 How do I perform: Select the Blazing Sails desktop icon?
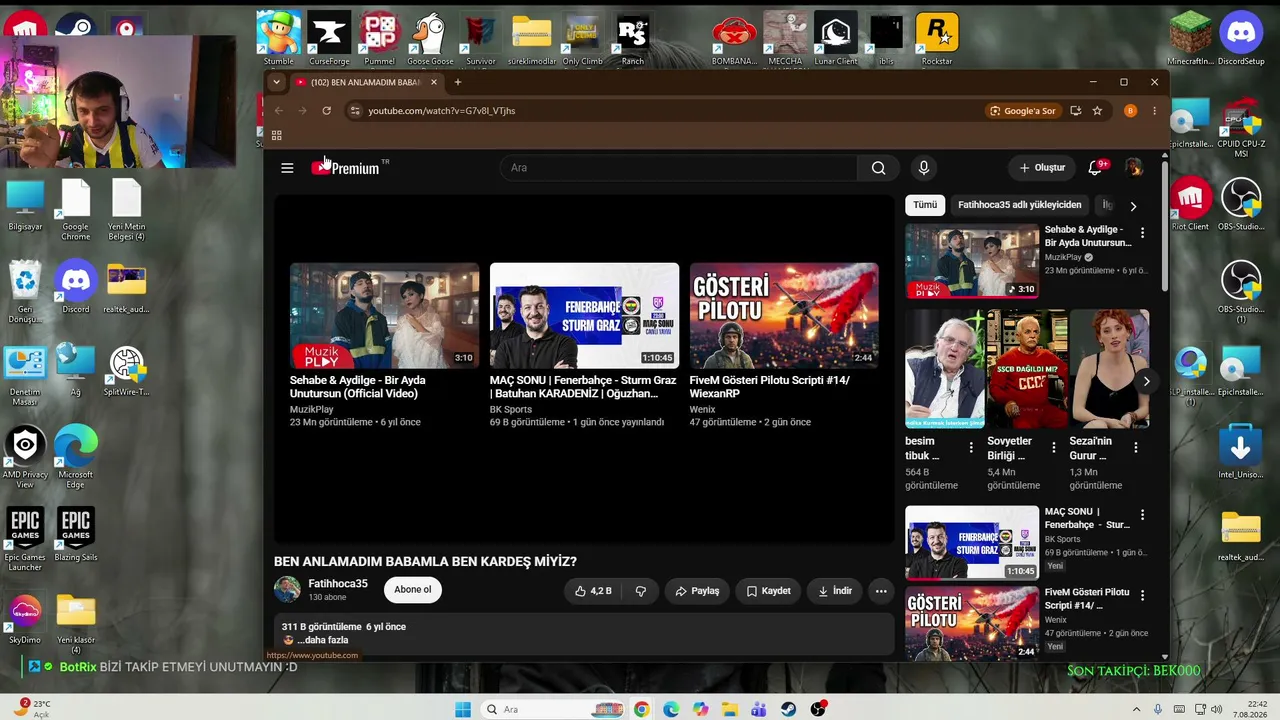tap(76, 534)
